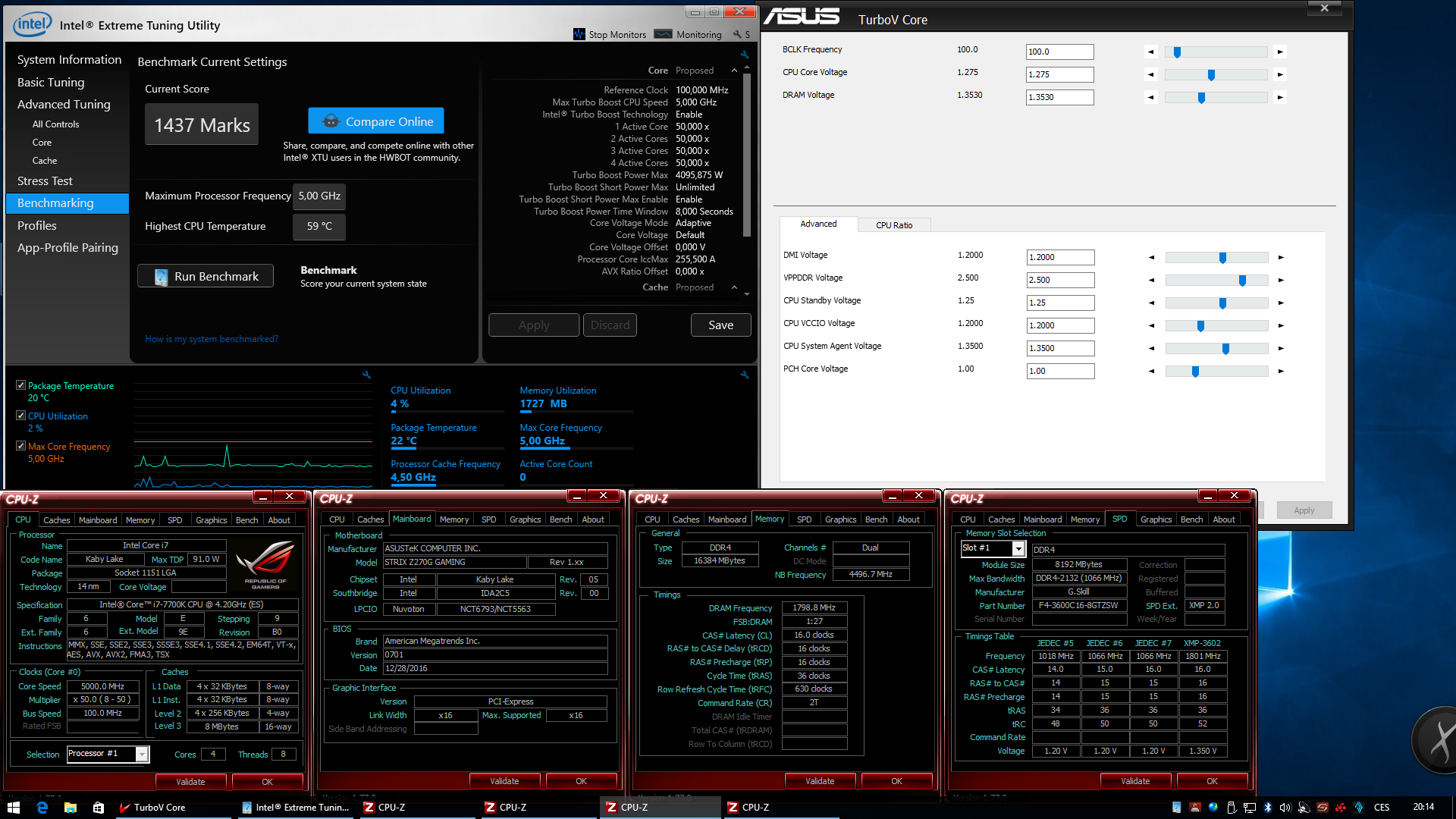
Task: Click the DMI Voltage slider handle
Action: (1222, 258)
